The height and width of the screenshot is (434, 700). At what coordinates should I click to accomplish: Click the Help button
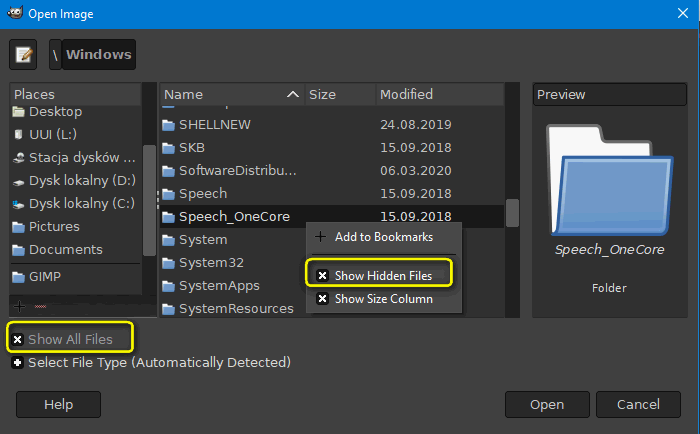tap(58, 405)
